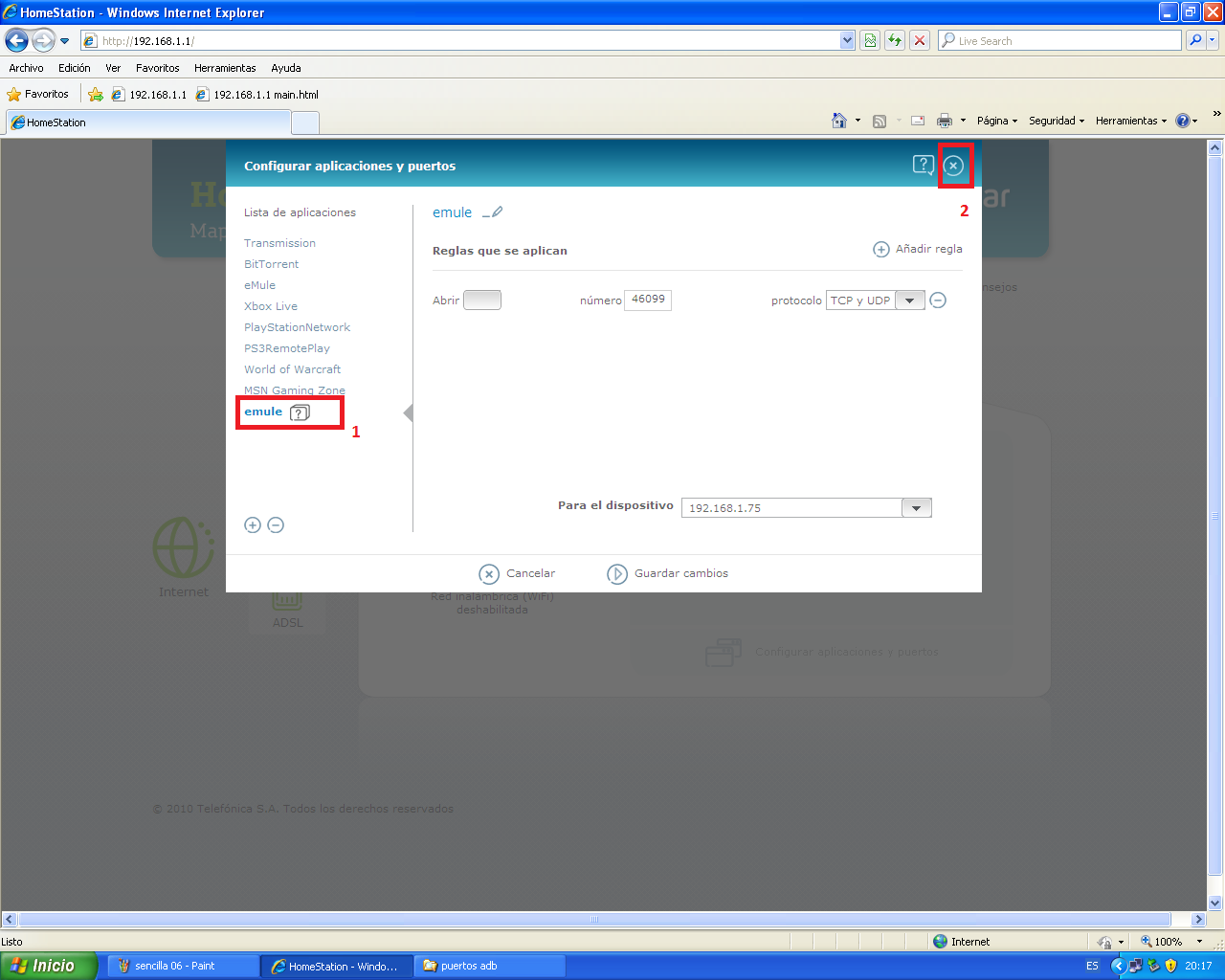Select MSN Gaming Zone in the list
1225x980 pixels.
(x=295, y=390)
